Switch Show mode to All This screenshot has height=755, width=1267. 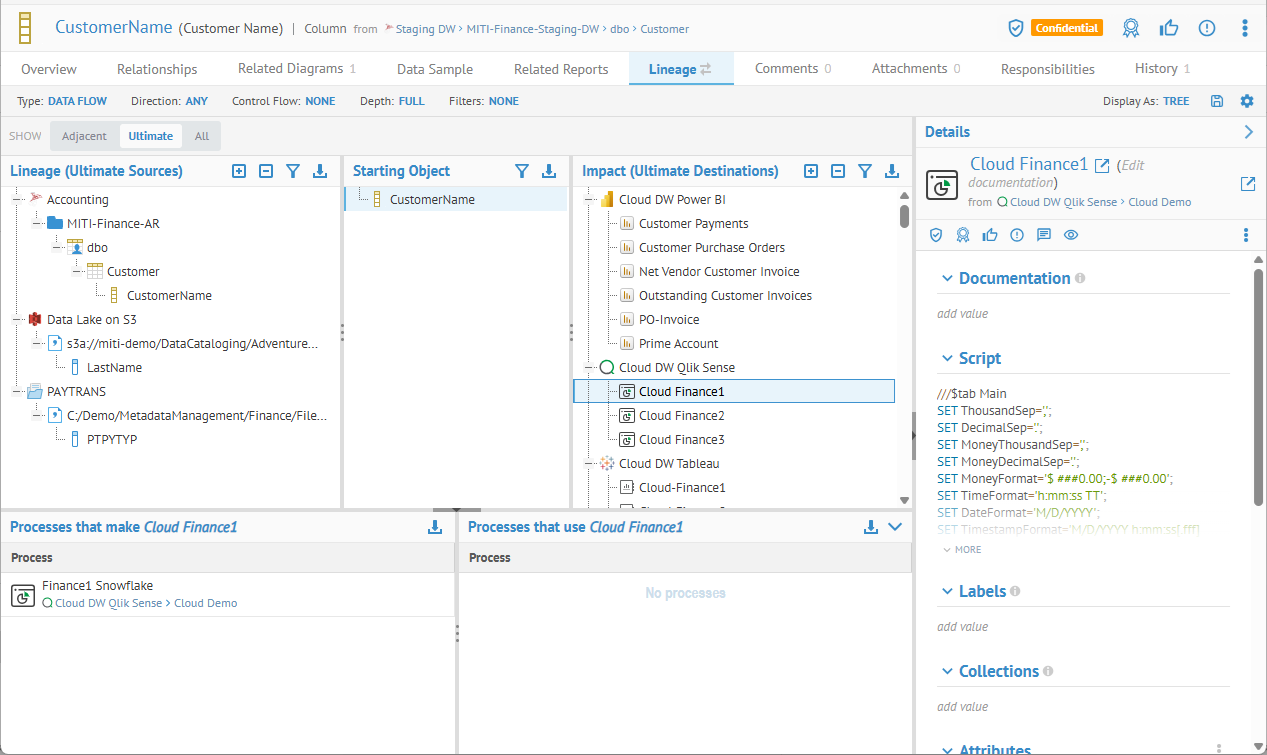coord(202,136)
